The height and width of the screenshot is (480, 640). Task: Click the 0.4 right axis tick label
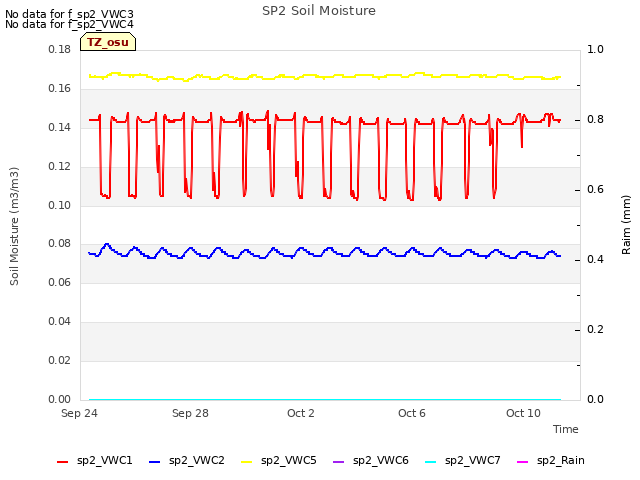coord(595,260)
